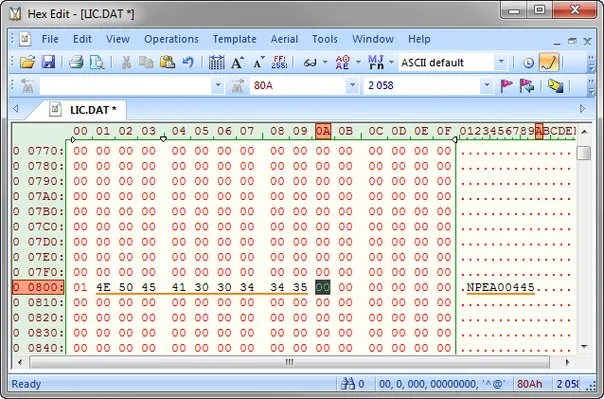Toggle hex/decimal address display (FF:255 icon)
The width and height of the screenshot is (604, 399).
tap(279, 62)
